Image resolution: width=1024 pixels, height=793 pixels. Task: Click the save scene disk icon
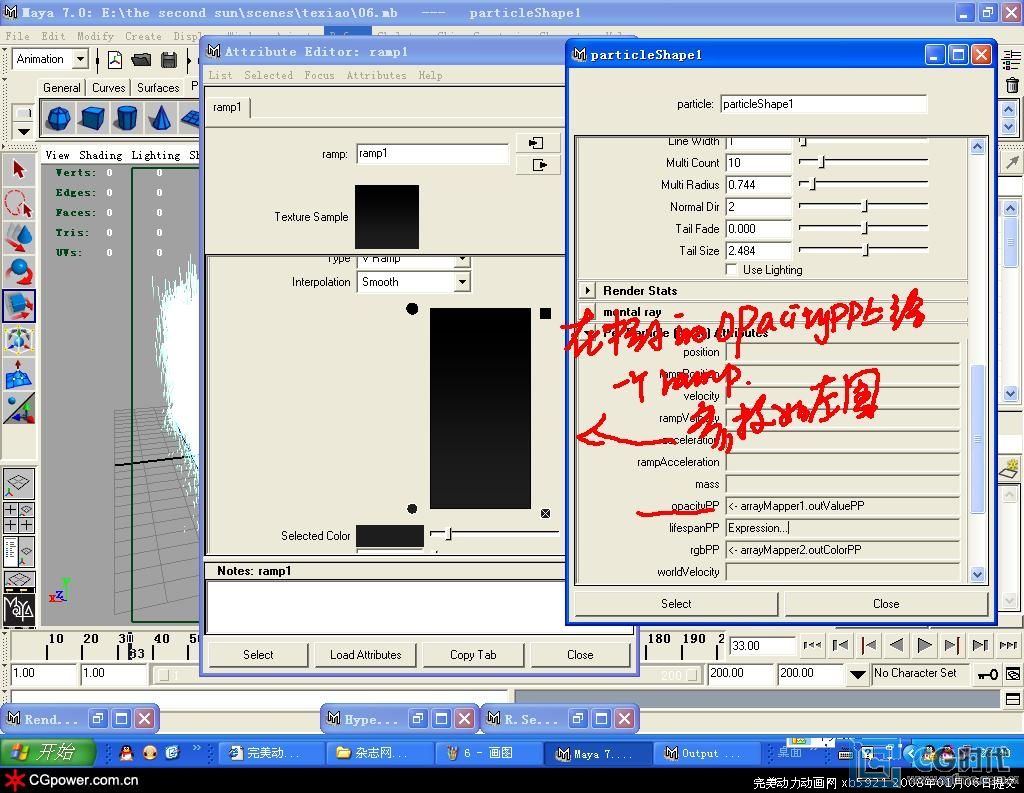[x=169, y=60]
